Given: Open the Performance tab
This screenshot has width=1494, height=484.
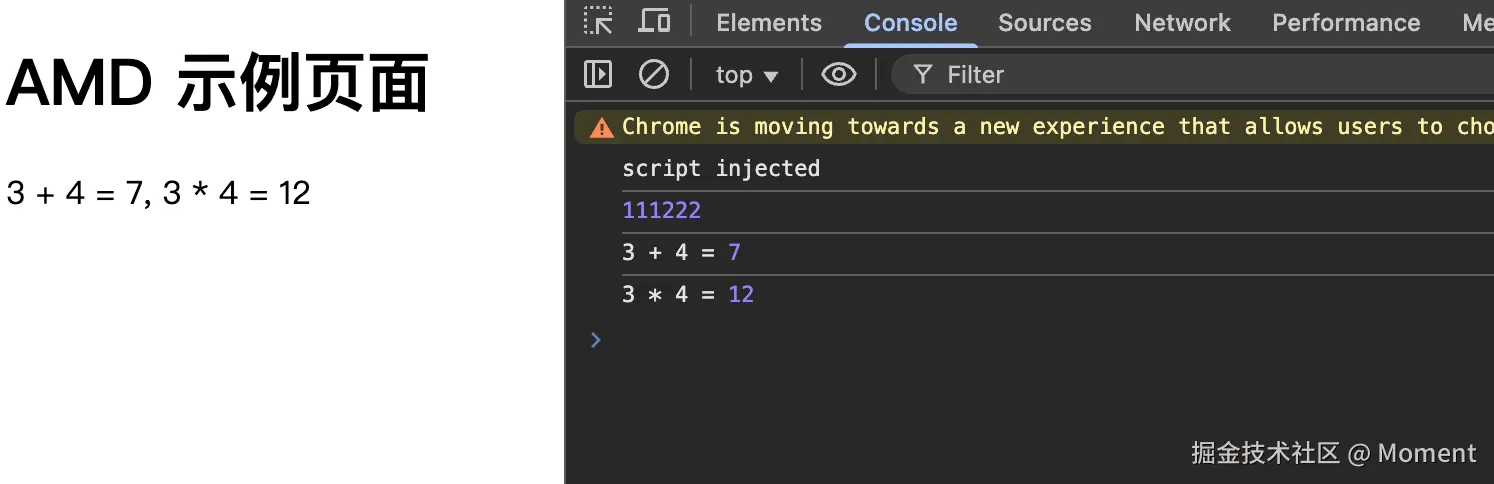Looking at the screenshot, I should point(1345,22).
